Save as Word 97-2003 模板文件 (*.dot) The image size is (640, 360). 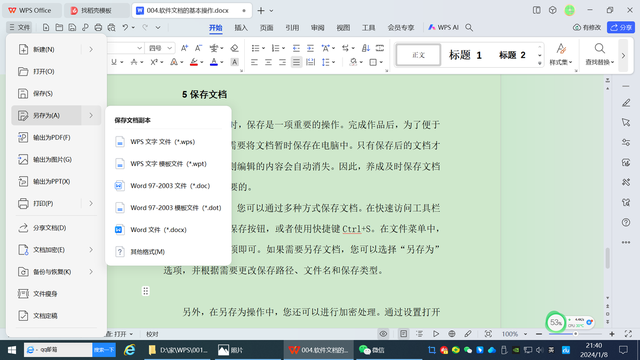point(168,208)
